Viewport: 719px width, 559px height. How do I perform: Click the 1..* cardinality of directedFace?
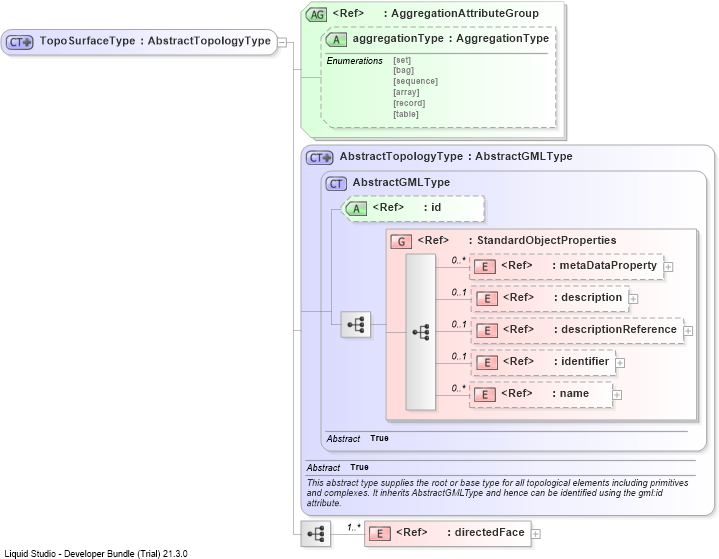click(x=354, y=527)
